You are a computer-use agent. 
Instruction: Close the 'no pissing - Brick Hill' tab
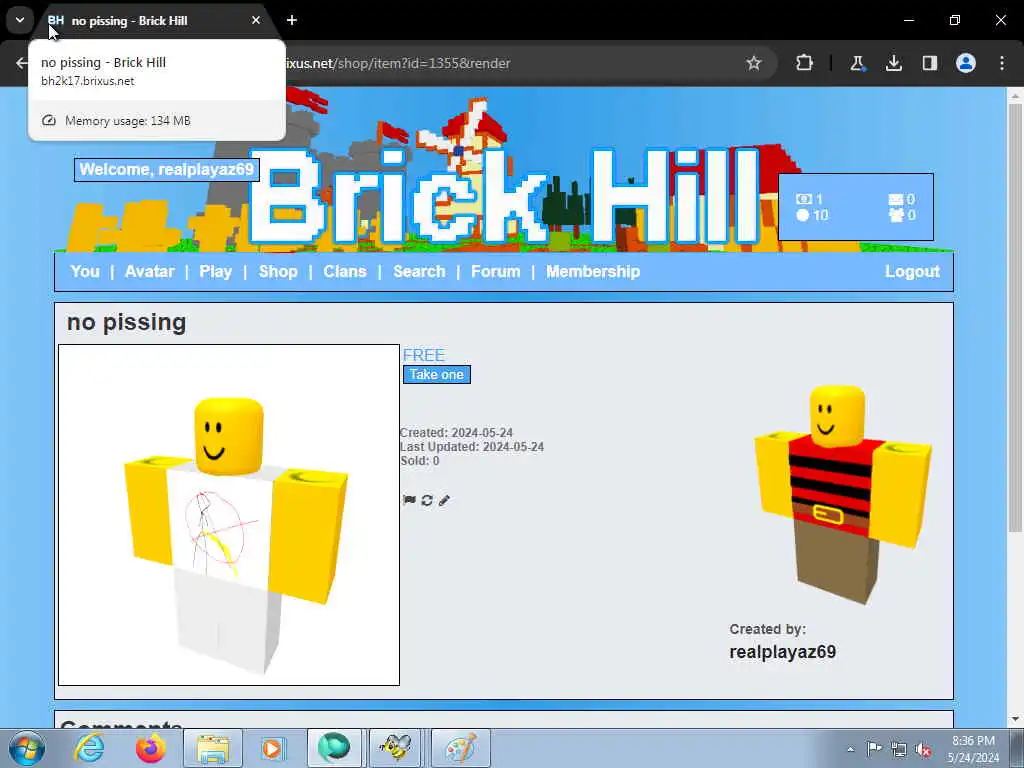(256, 20)
